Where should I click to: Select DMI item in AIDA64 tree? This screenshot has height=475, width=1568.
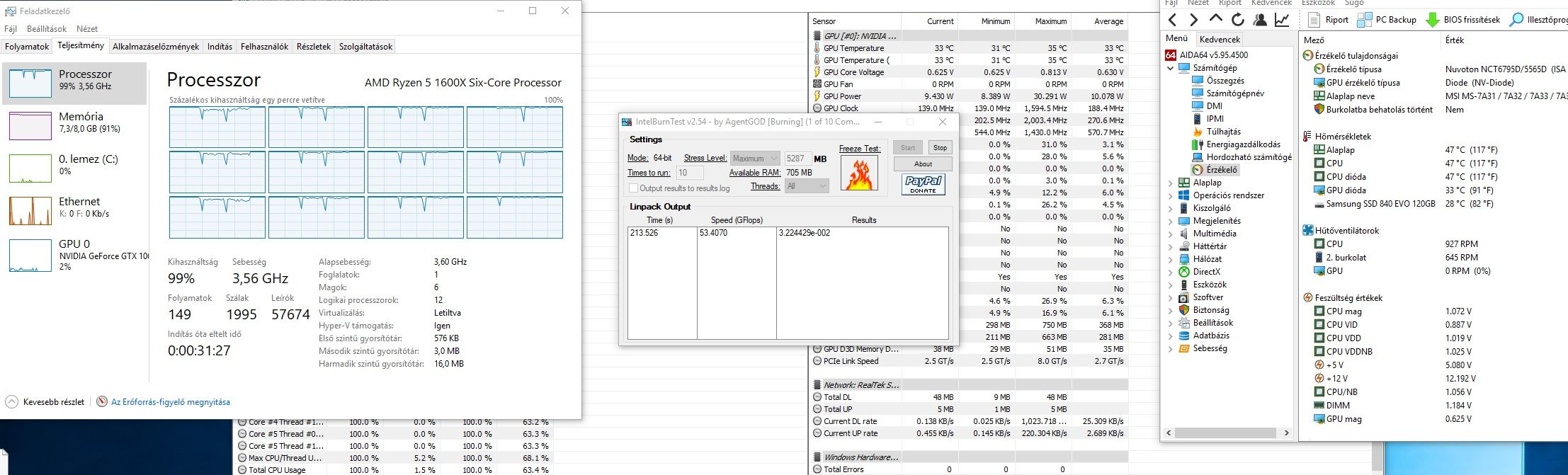click(x=1208, y=106)
